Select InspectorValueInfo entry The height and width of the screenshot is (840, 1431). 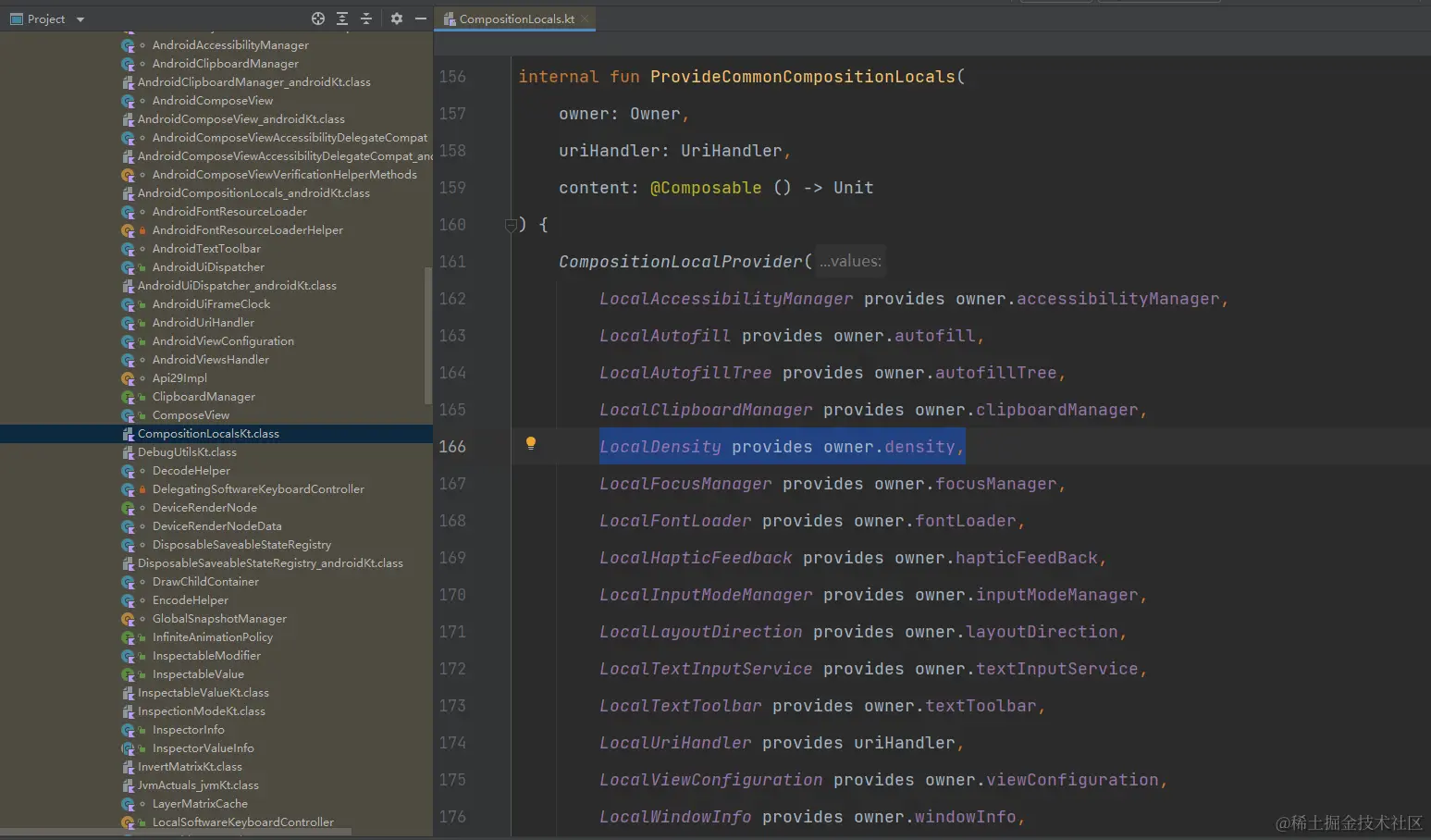pos(203,748)
